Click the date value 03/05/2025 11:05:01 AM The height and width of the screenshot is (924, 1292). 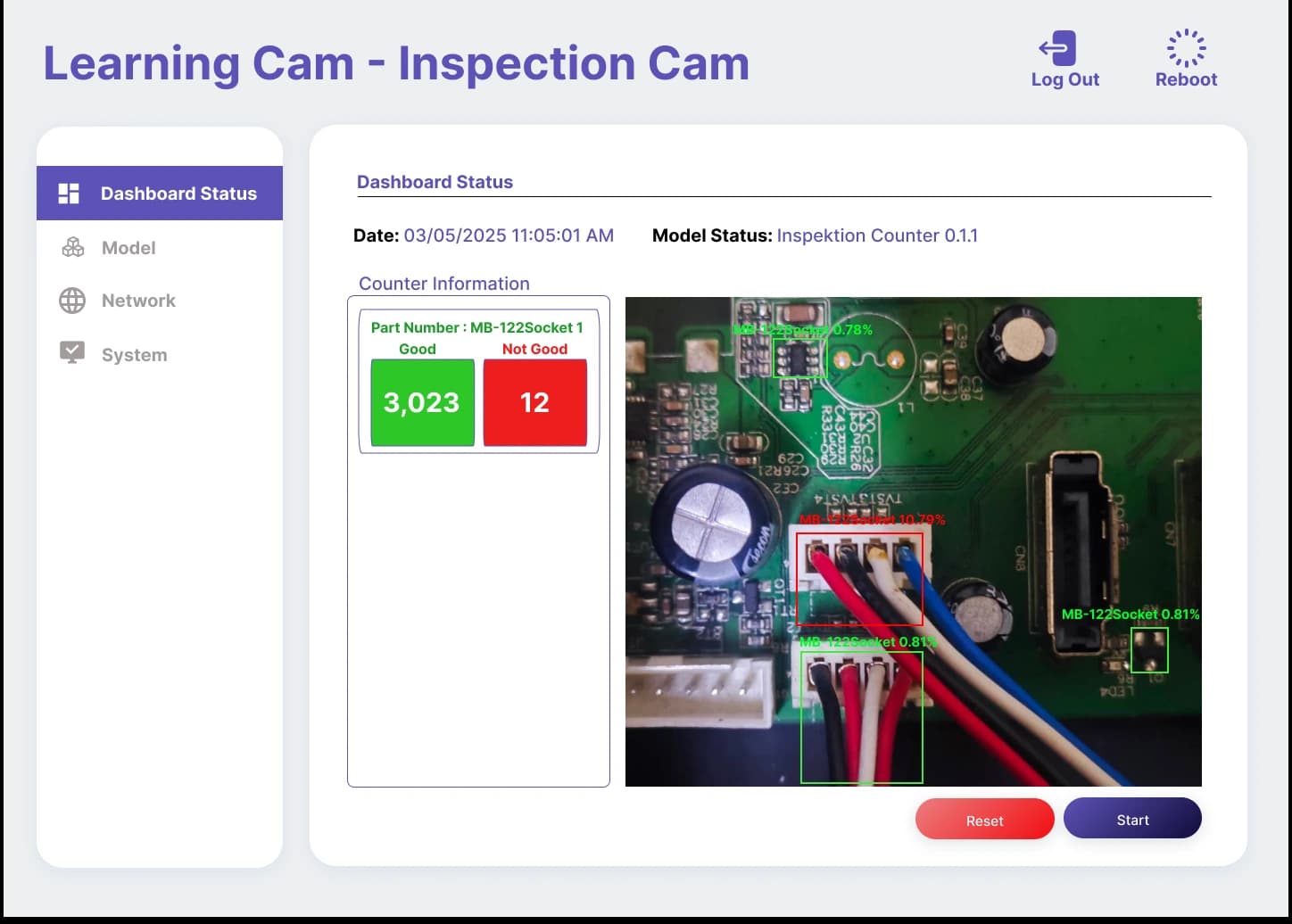[509, 235]
